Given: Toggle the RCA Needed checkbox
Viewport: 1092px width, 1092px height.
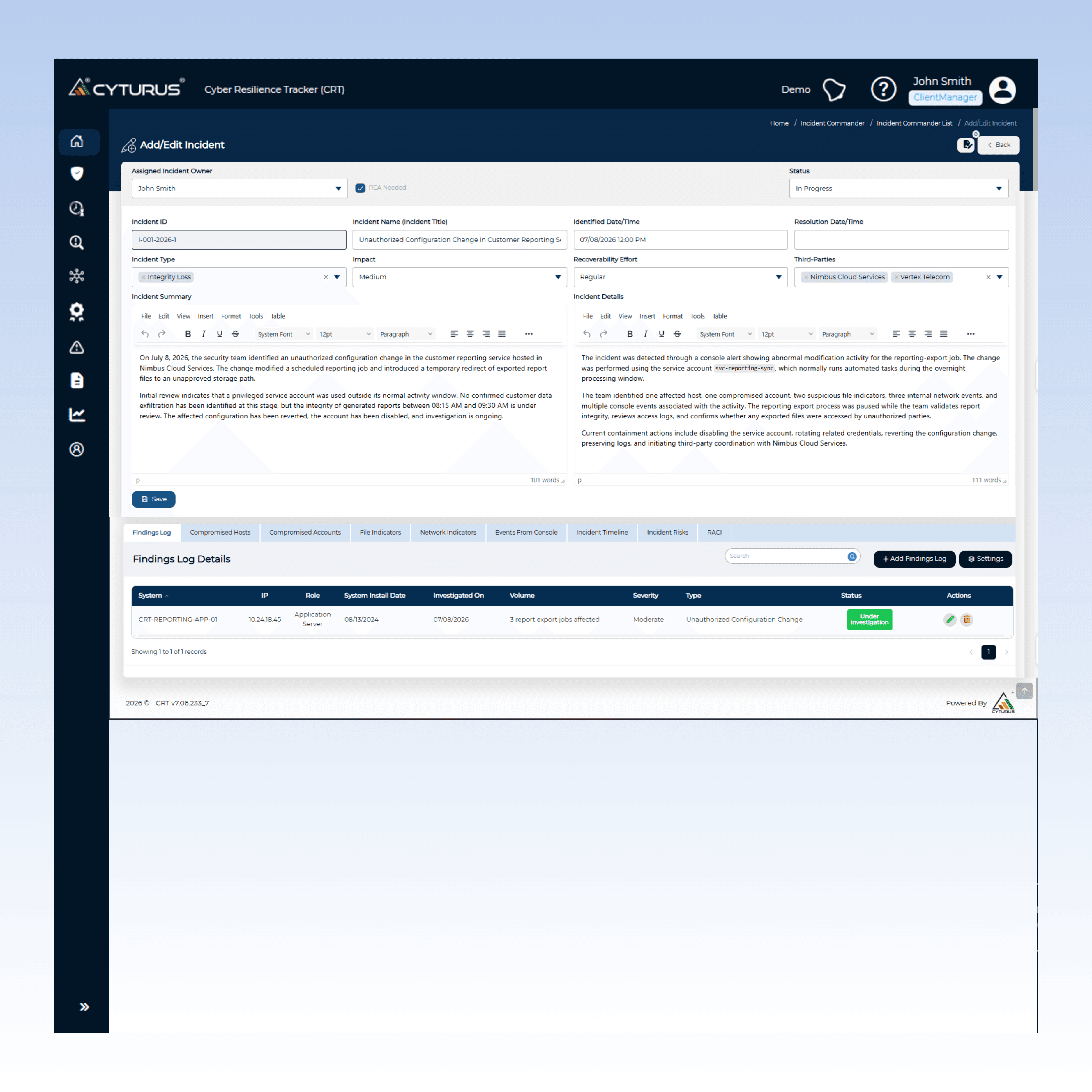Looking at the screenshot, I should (360, 188).
